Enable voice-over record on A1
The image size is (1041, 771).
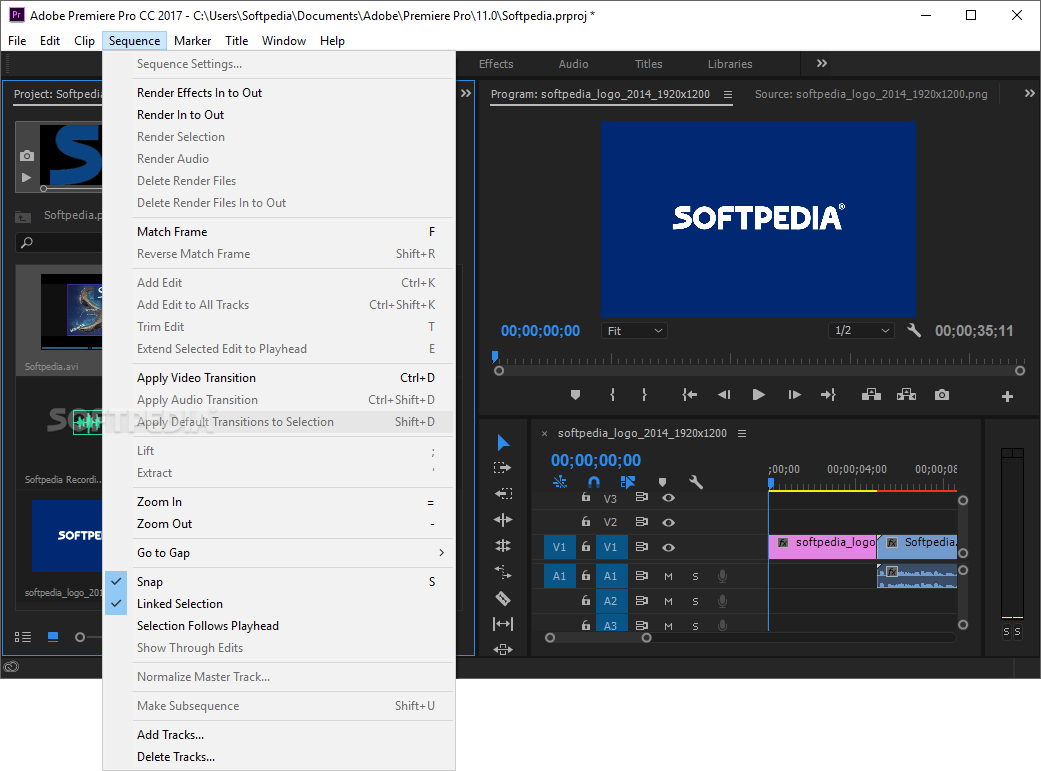point(722,576)
